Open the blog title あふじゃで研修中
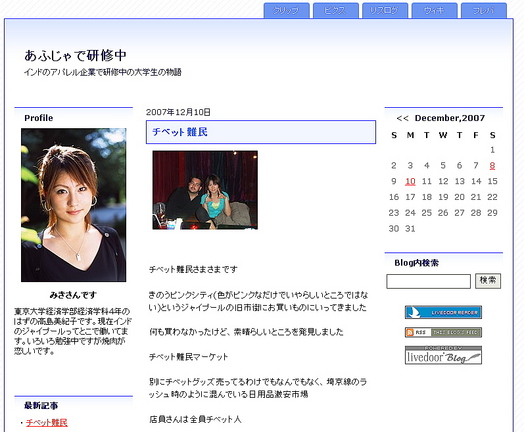This screenshot has height=432, width=524. click(x=75, y=55)
